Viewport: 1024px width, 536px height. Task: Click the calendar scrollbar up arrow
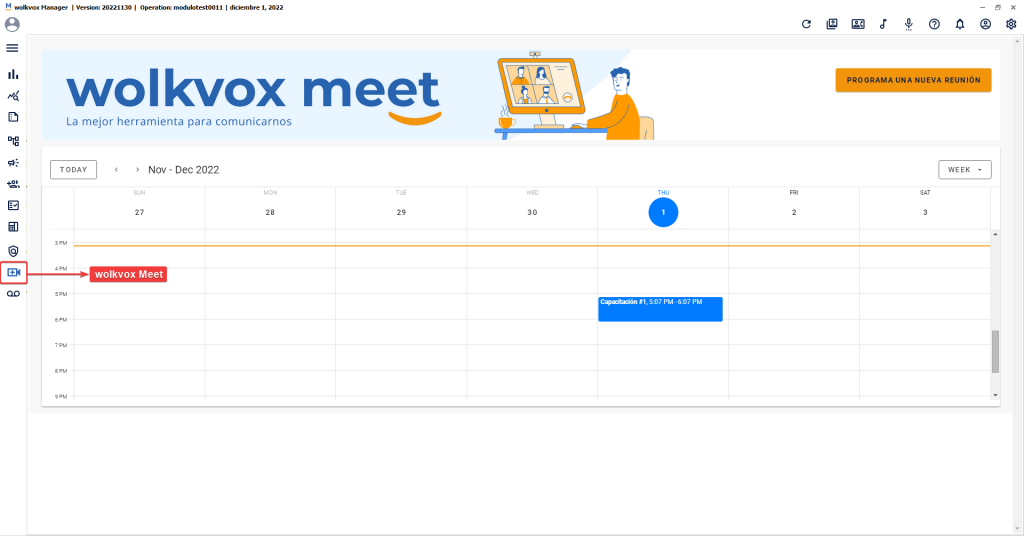click(995, 234)
